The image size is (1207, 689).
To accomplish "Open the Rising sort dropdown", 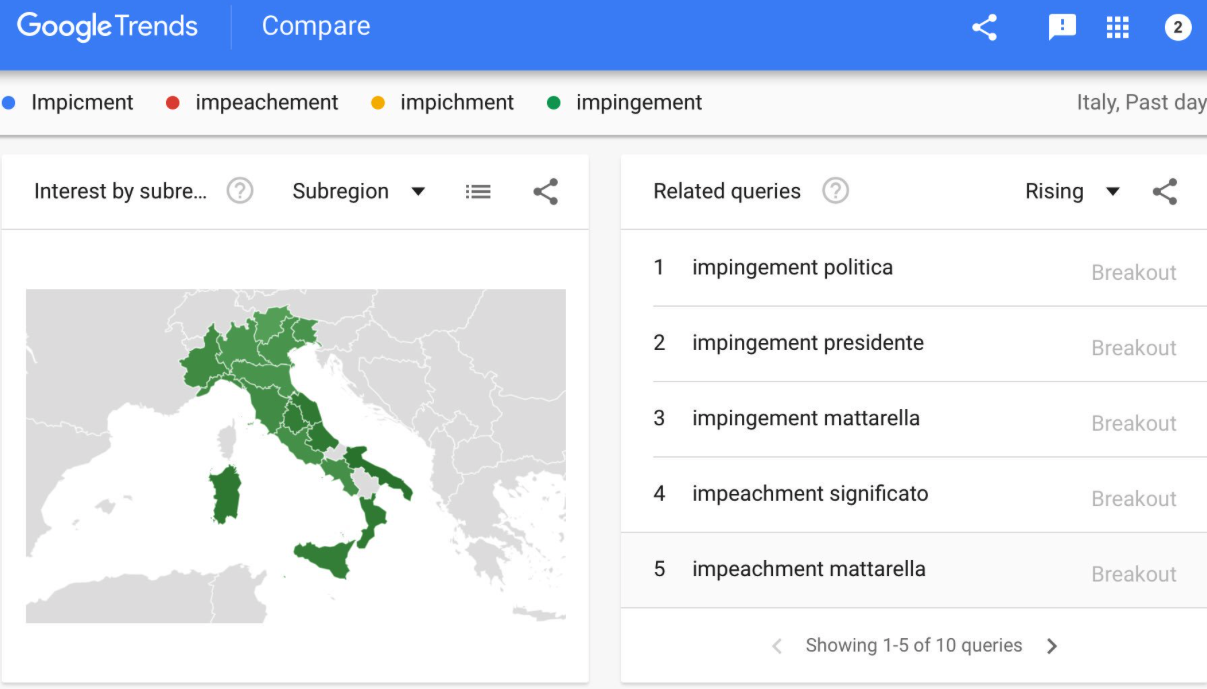I will click(1072, 191).
